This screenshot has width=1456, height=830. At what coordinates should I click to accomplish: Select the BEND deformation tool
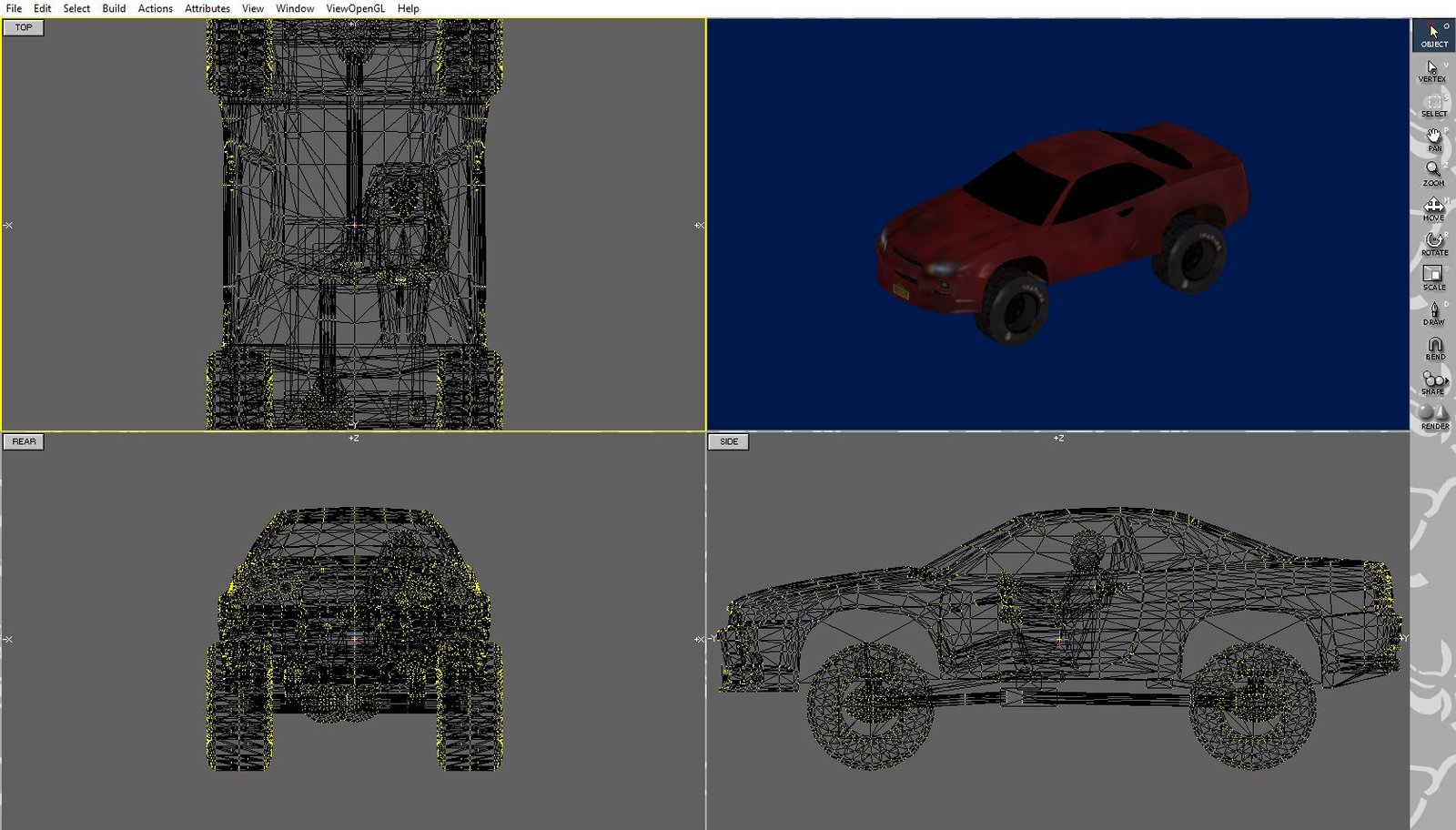1433,349
